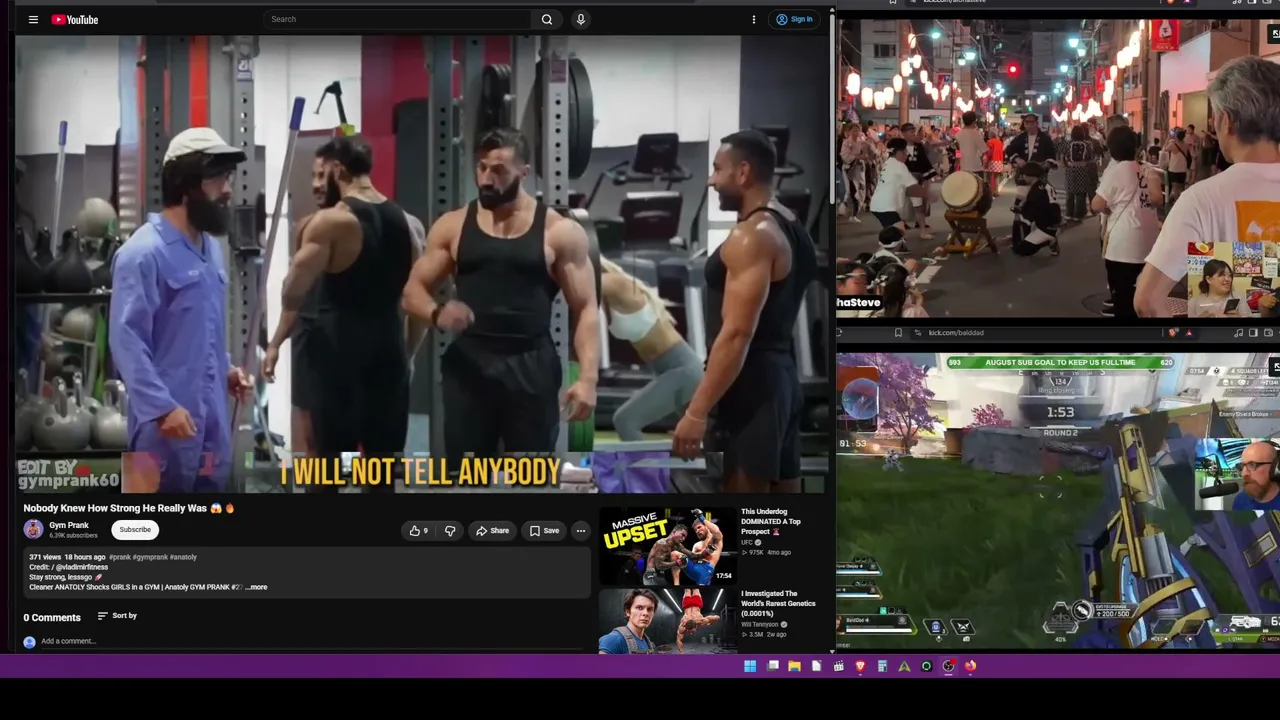
Task: Open Calculator from the taskbar
Action: 882,666
